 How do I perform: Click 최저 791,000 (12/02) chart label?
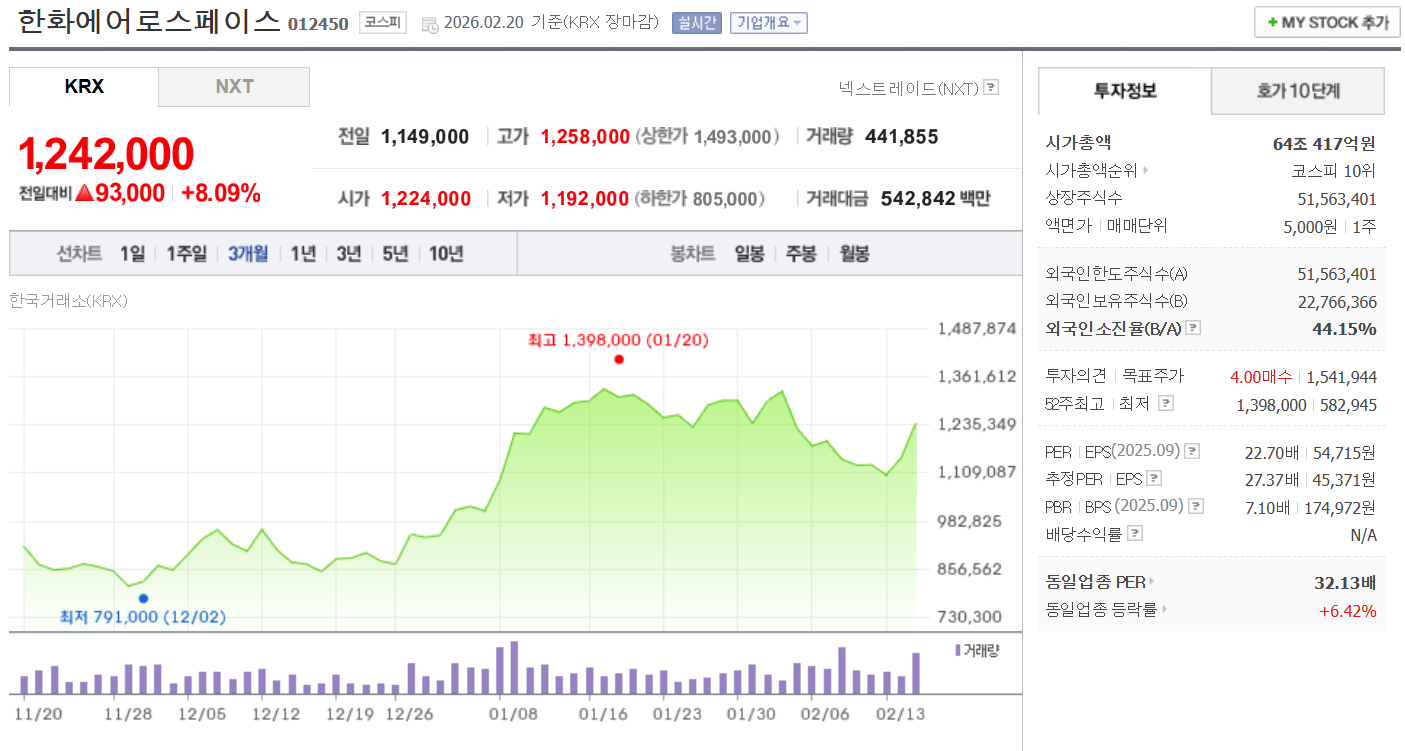(x=143, y=617)
